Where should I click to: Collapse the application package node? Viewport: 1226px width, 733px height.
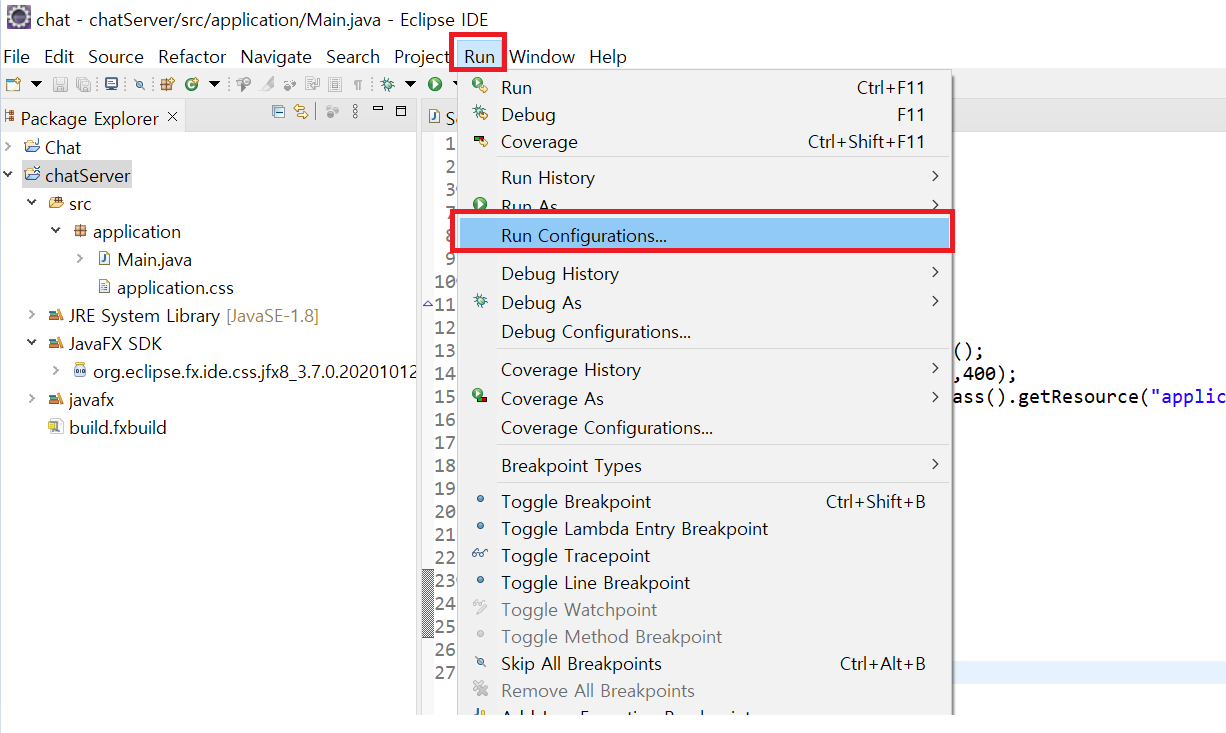coord(56,231)
